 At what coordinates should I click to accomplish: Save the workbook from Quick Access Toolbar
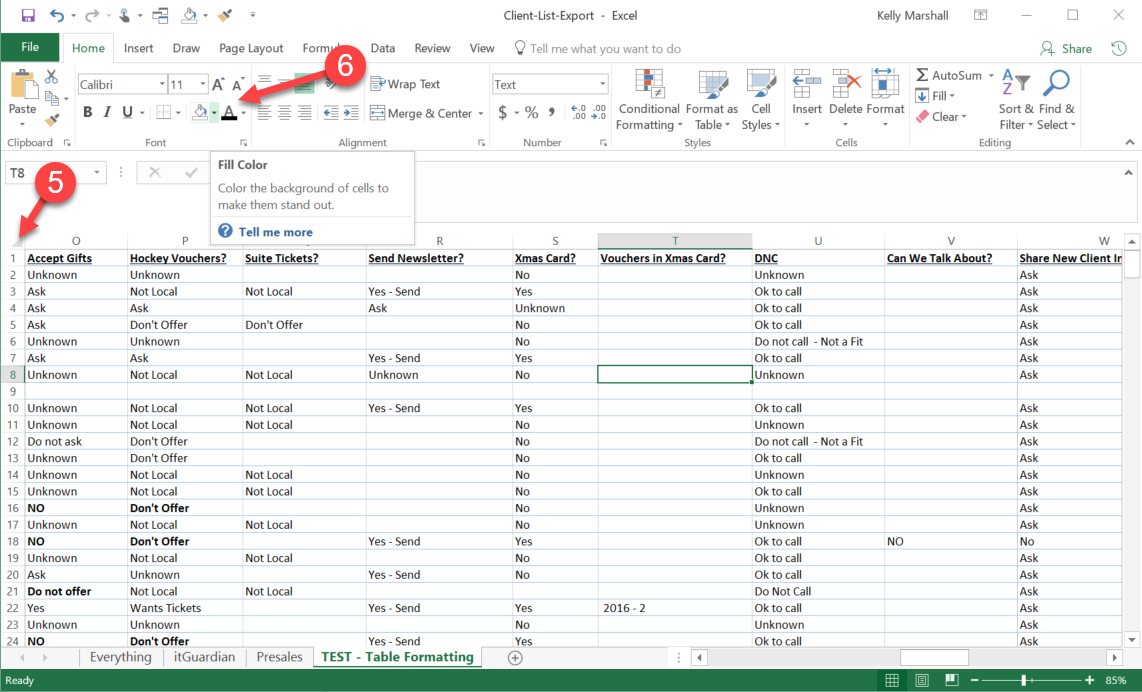pyautogui.click(x=29, y=15)
